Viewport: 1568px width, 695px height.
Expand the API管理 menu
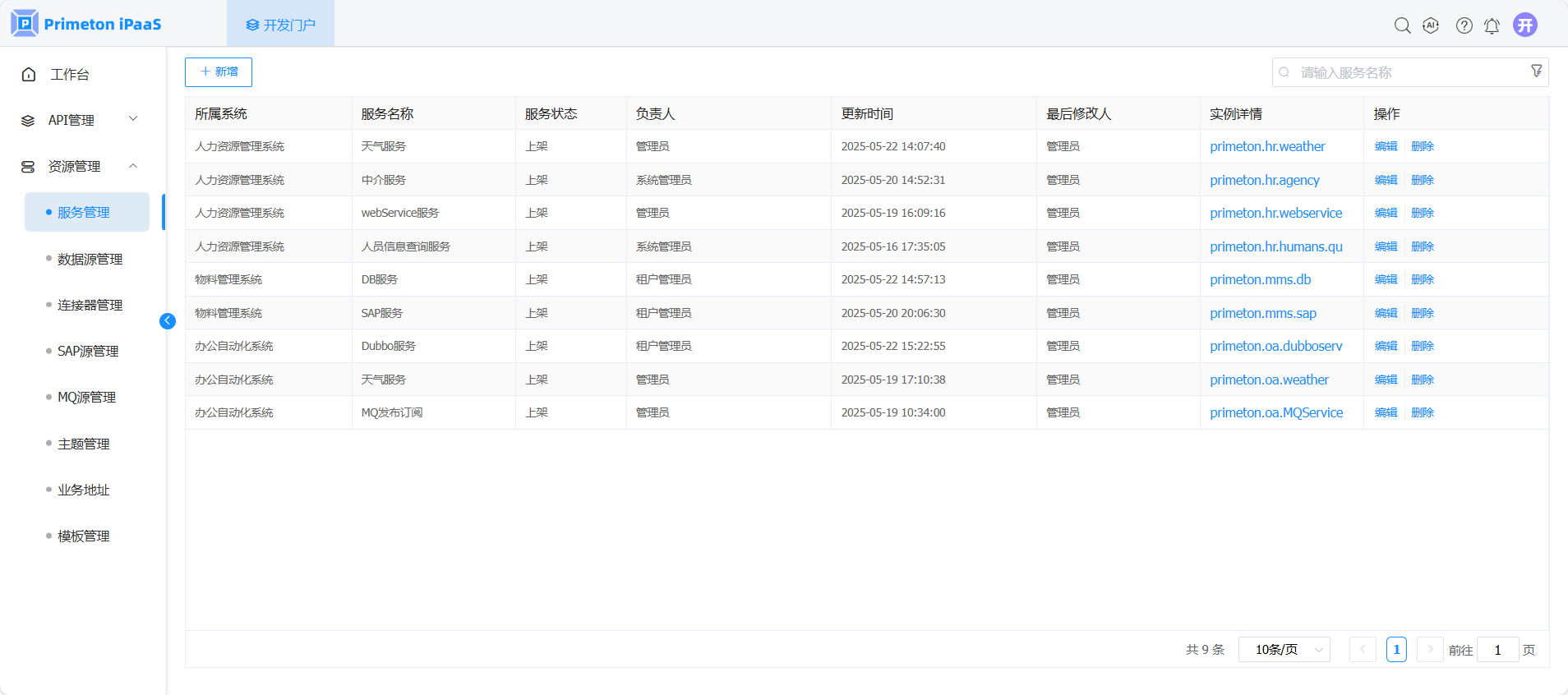point(80,120)
